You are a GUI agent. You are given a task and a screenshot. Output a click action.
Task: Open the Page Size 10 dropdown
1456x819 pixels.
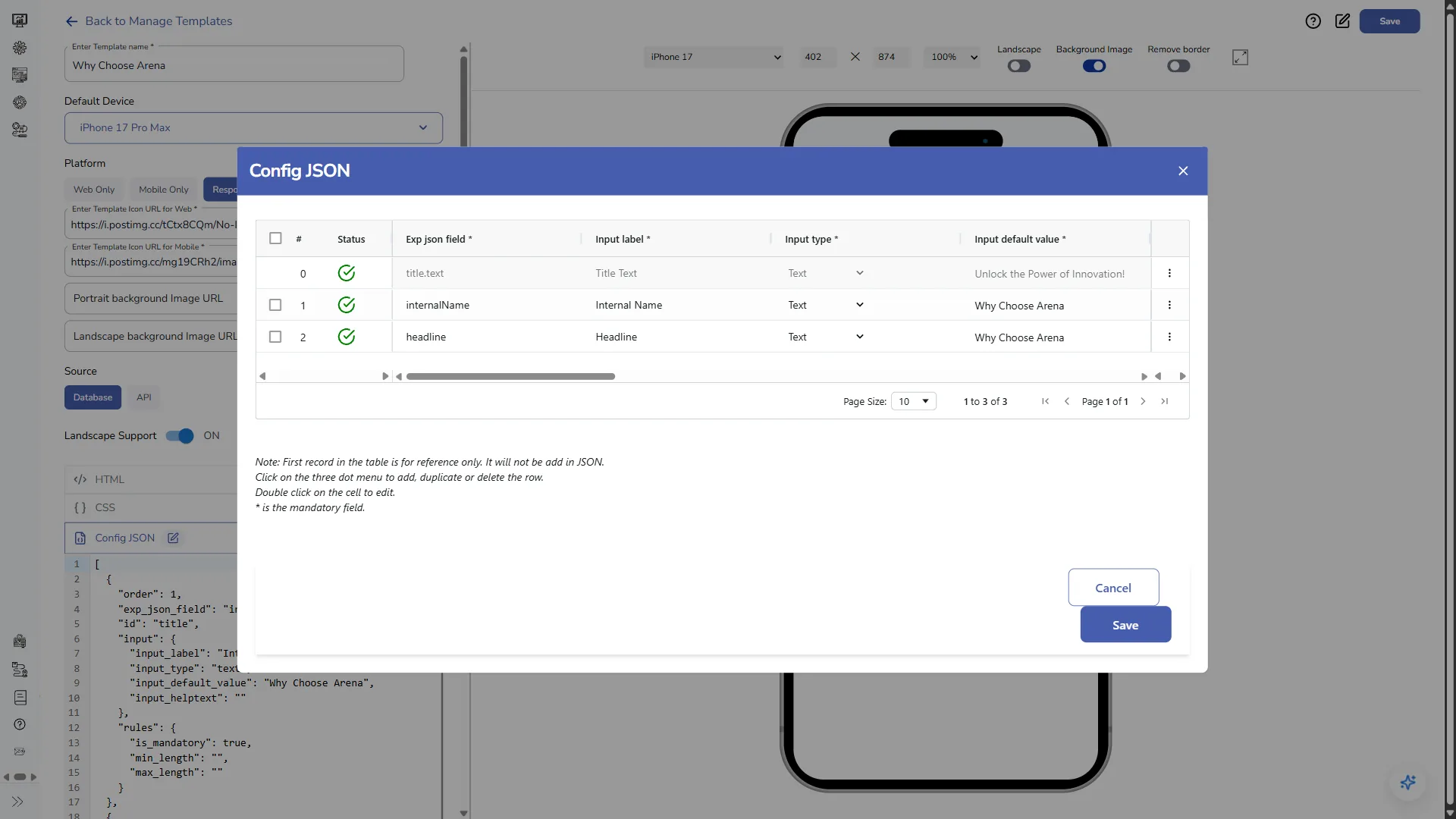tap(914, 401)
